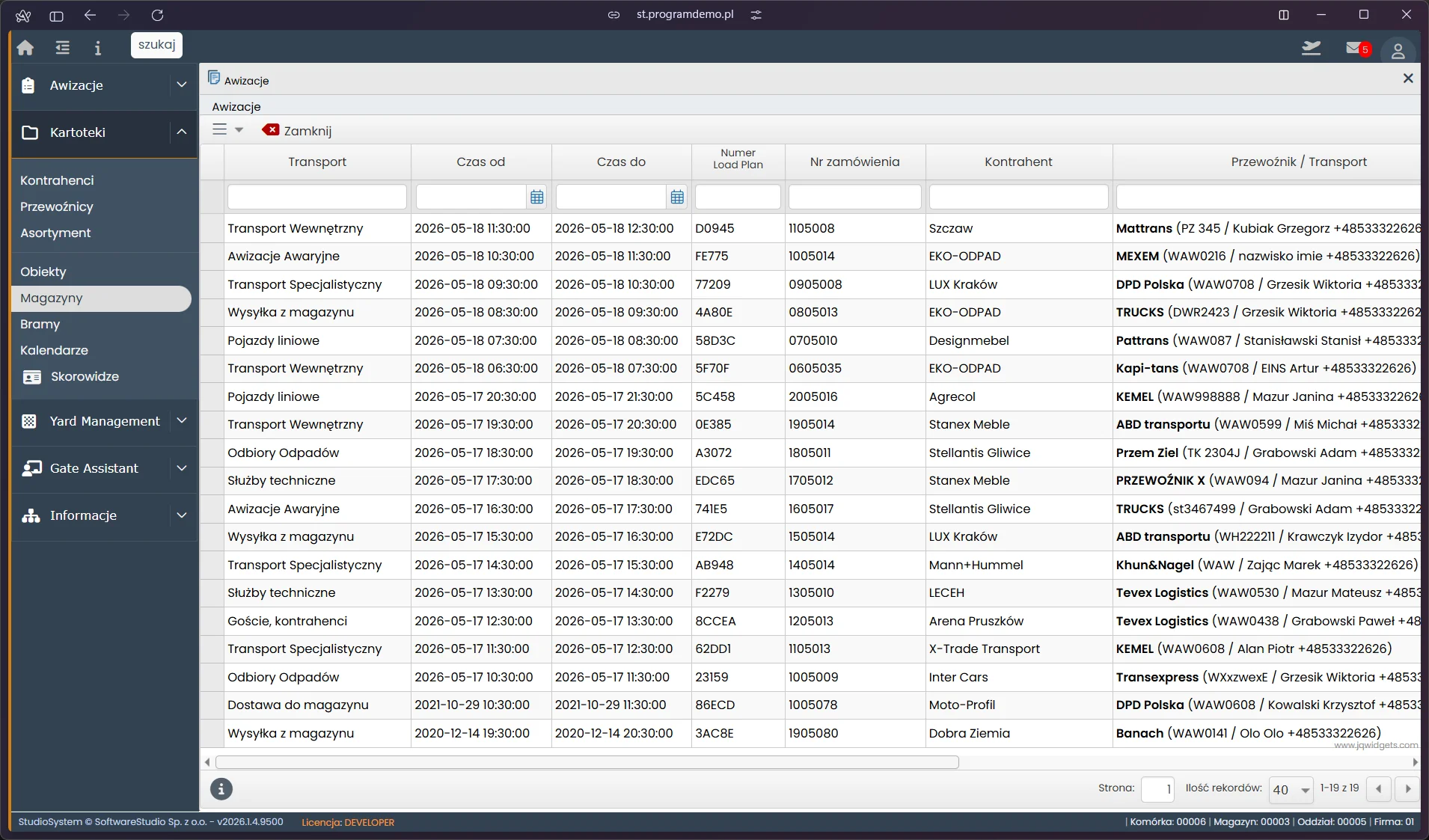Viewport: 1429px width, 840px height.
Task: Click the Dobra Ziemia contractor cell
Action: (x=1018, y=733)
